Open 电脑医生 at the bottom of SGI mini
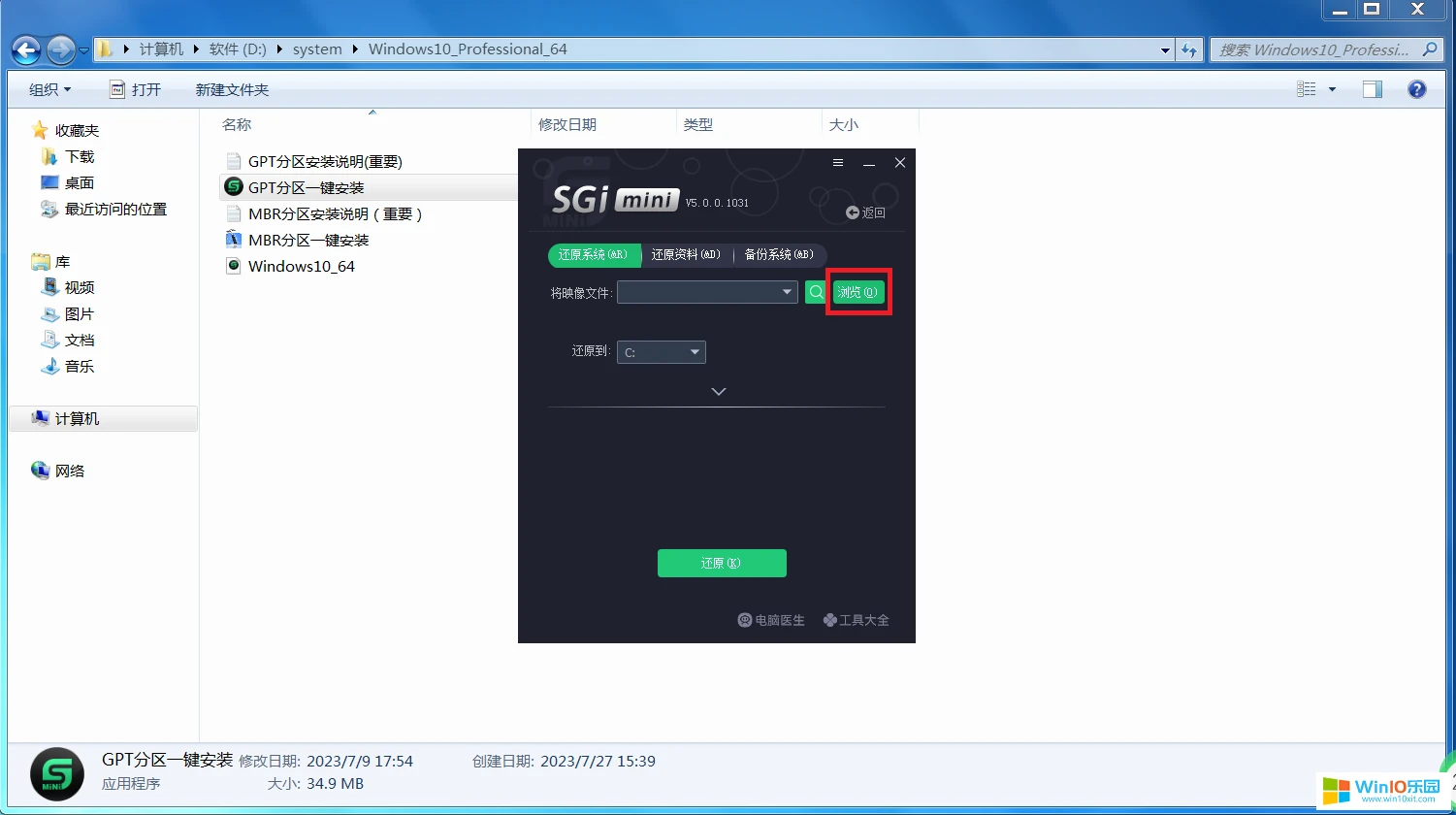Screen dimensions: 1456x815 point(771,620)
